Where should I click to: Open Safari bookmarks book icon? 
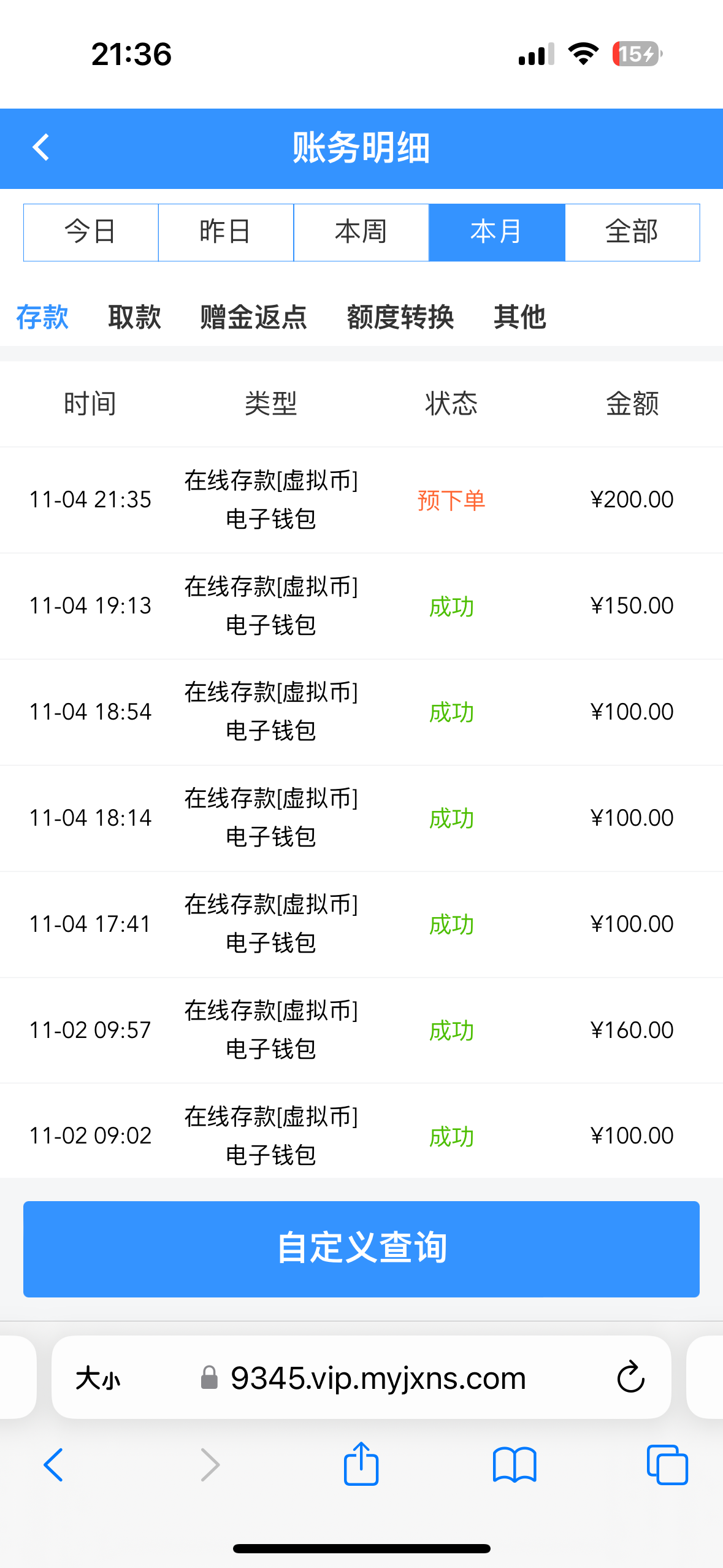tap(515, 1464)
